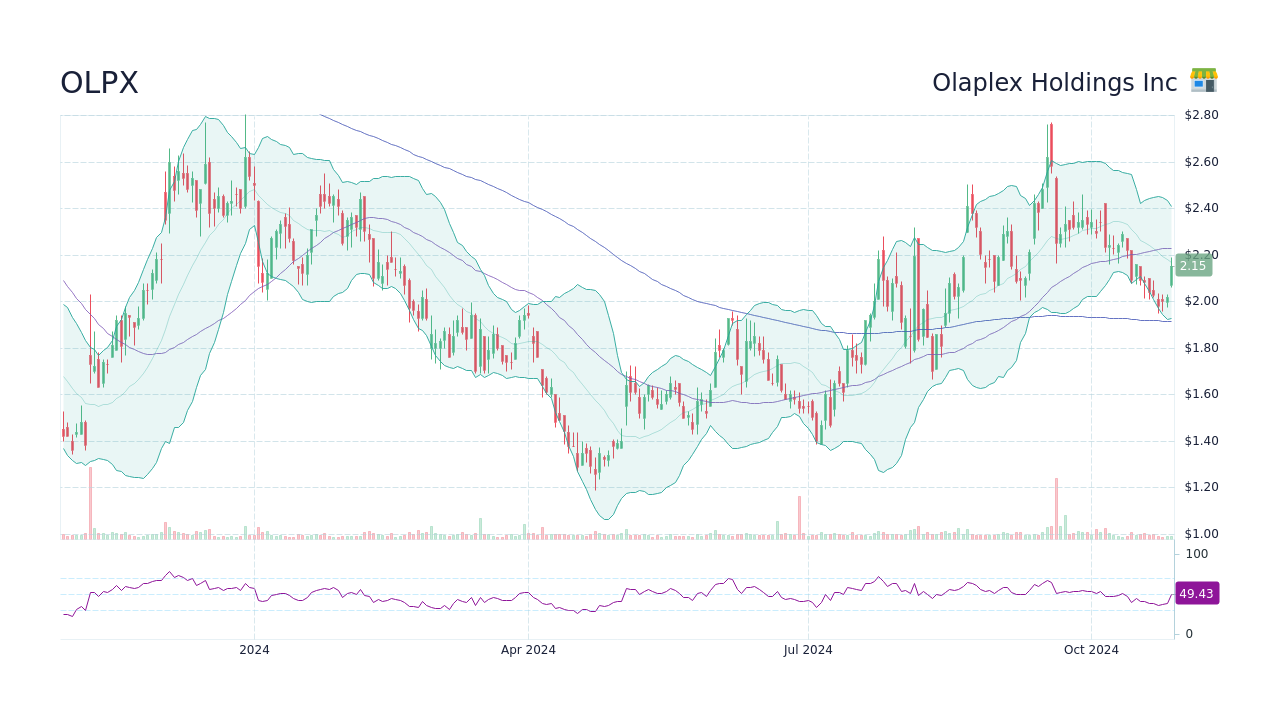Click the $1.20 price axis label
Screen dimensions: 1280x720
pos(1201,487)
